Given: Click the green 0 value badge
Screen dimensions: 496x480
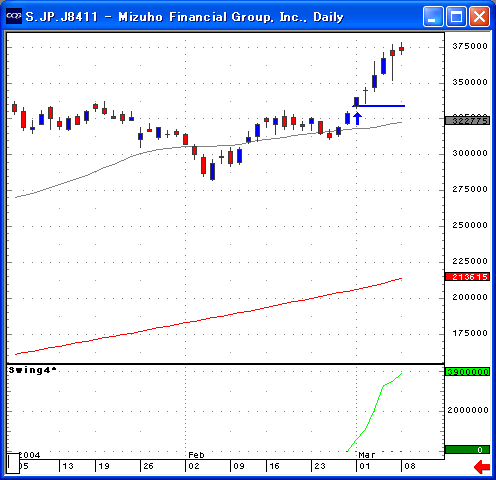Looking at the screenshot, I should coord(468,450).
